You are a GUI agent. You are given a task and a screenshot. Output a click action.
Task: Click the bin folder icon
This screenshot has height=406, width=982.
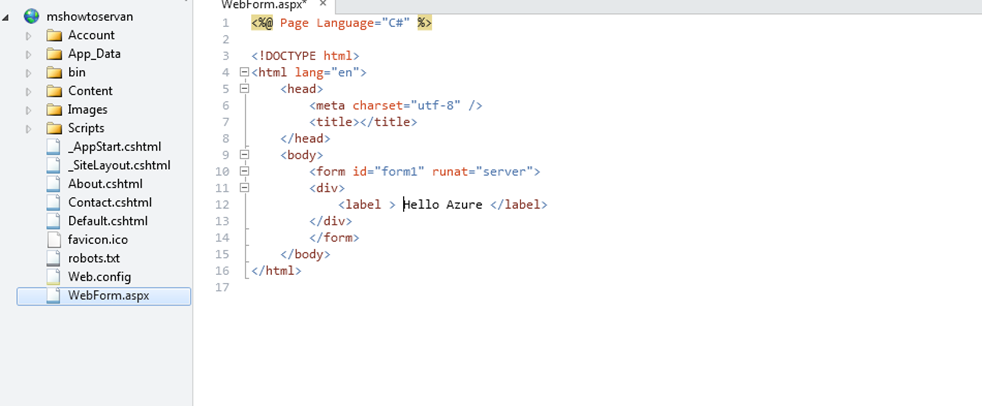tap(54, 72)
